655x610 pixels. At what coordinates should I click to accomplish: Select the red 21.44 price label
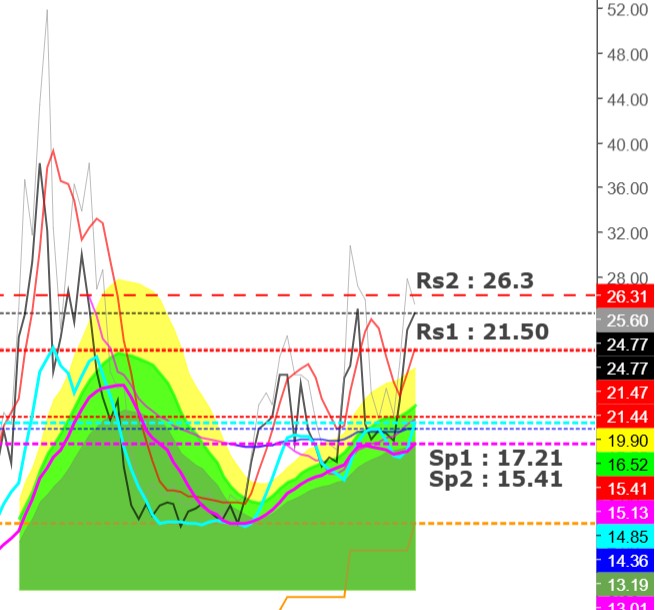point(624,417)
